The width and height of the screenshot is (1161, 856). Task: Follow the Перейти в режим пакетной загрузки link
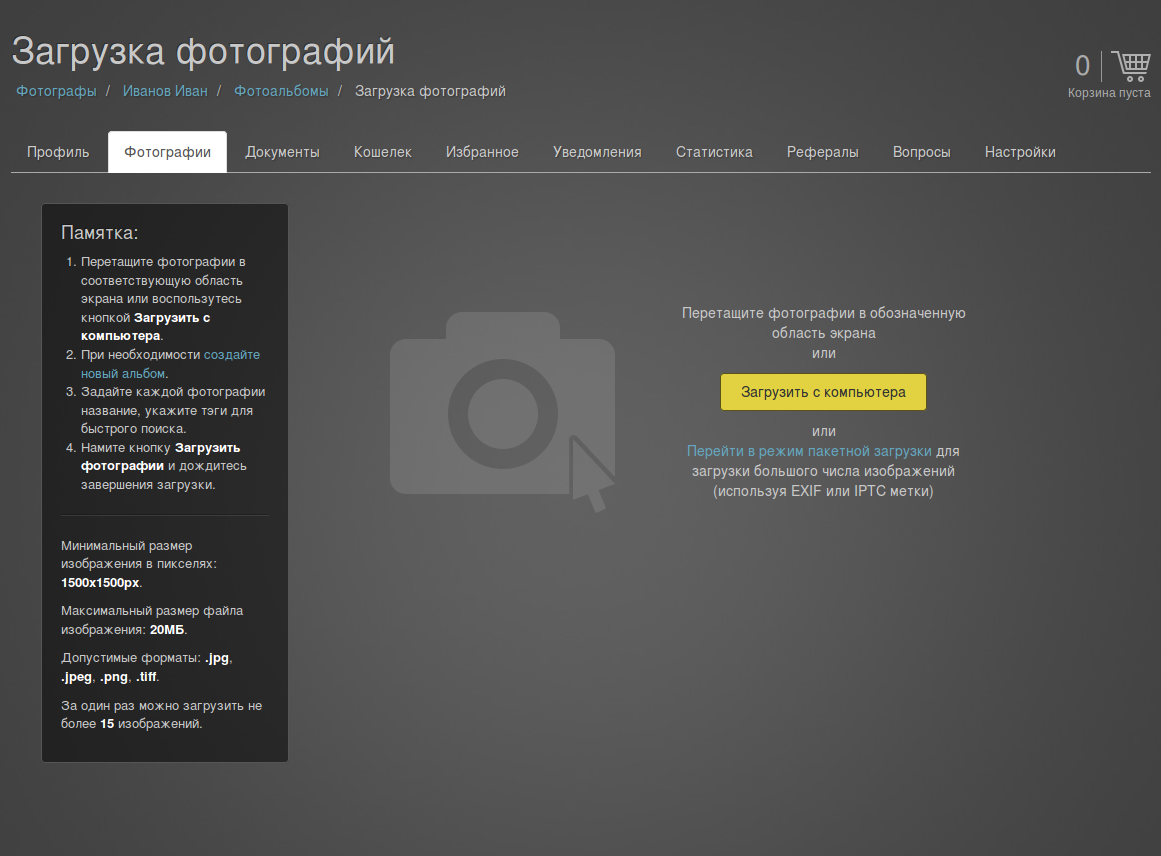(809, 451)
